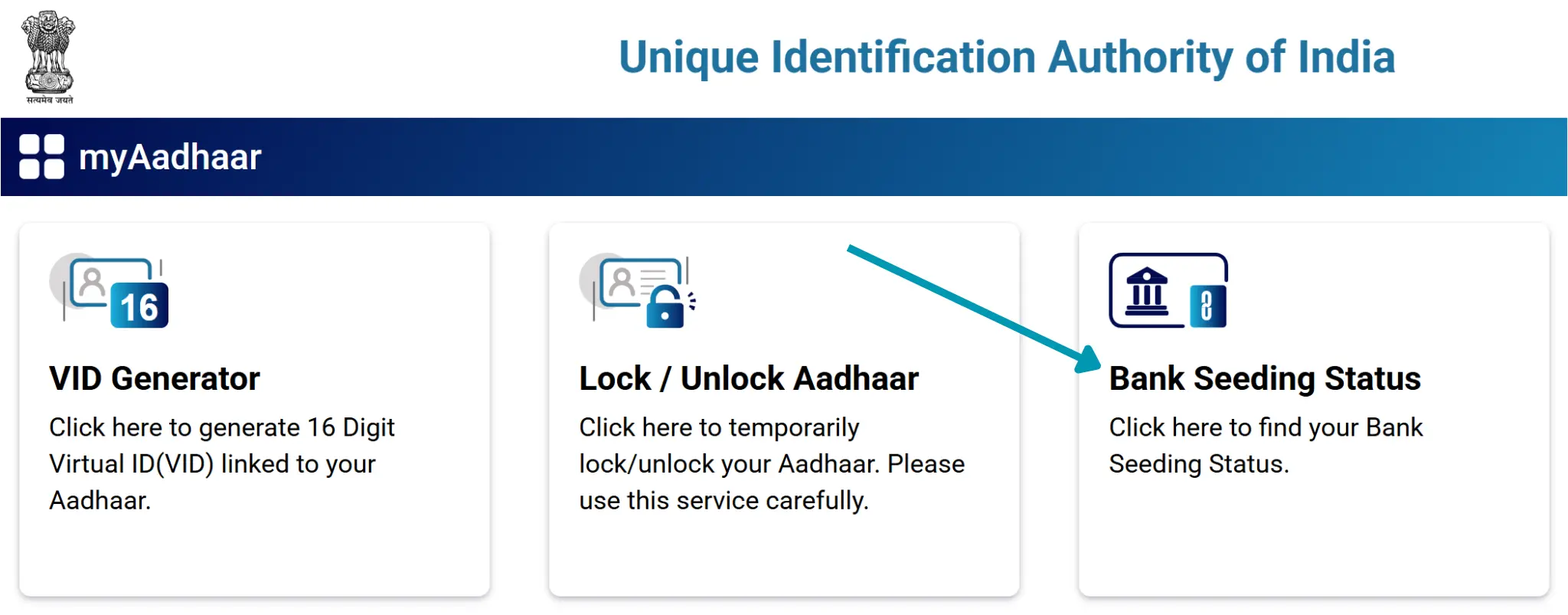Click "Unique Identification Authority of India" title

(1006, 57)
